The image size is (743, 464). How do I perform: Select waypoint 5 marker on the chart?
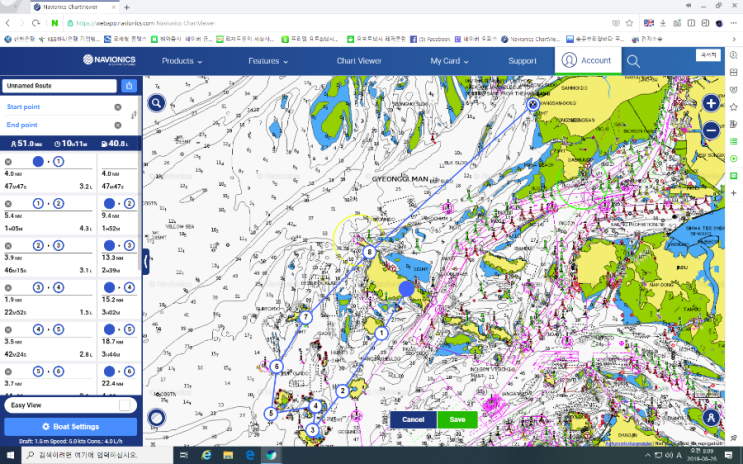tap(271, 413)
